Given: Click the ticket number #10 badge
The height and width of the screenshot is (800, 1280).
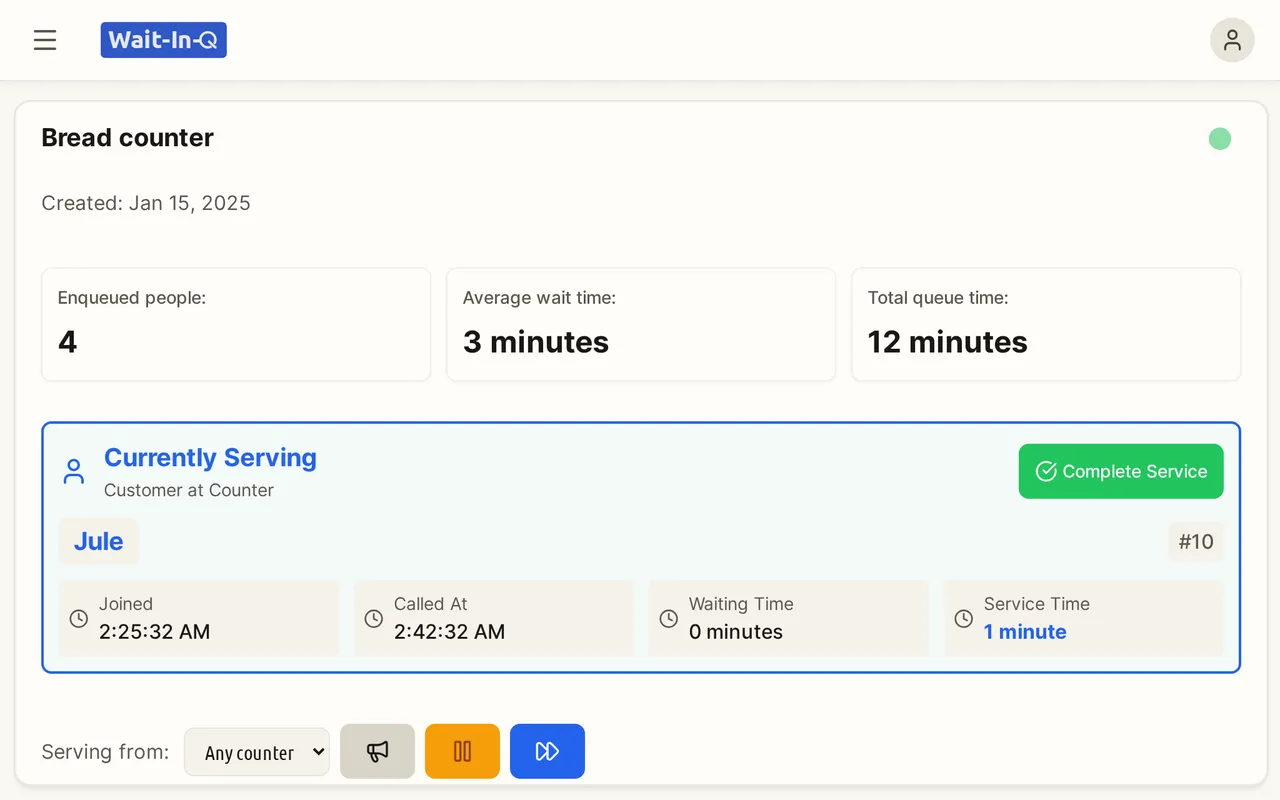Looking at the screenshot, I should pos(1196,541).
